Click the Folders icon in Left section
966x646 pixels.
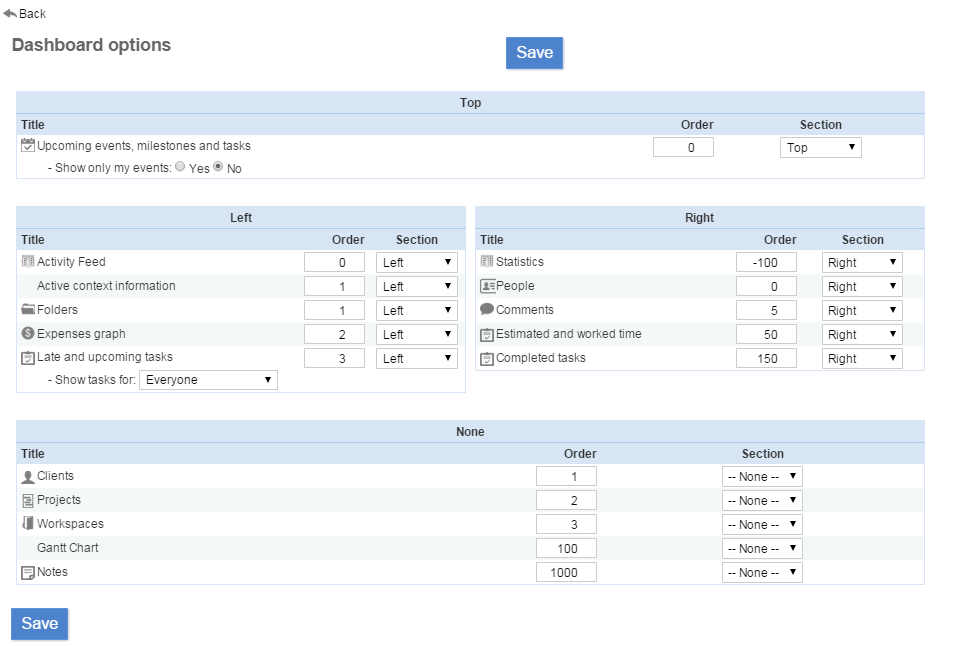28,310
